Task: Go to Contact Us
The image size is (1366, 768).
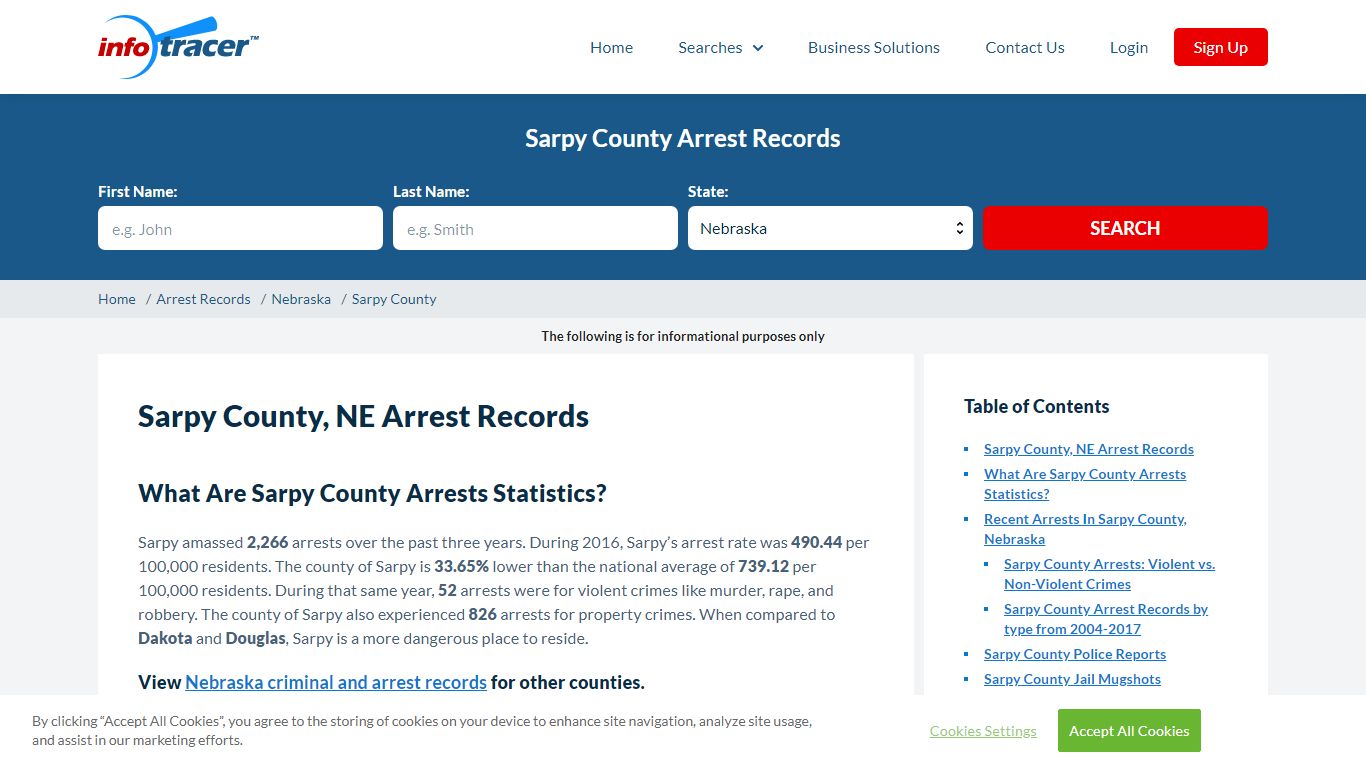Action: pyautogui.click(x=1024, y=47)
